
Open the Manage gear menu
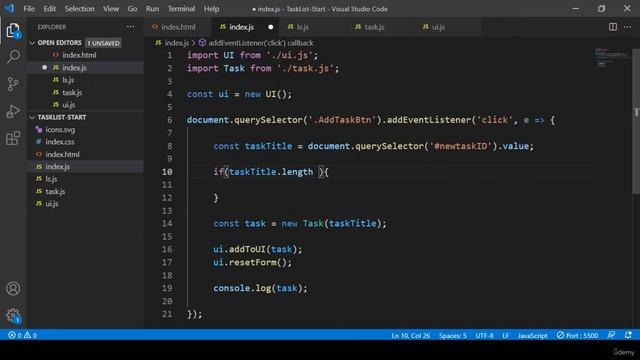click(13, 315)
